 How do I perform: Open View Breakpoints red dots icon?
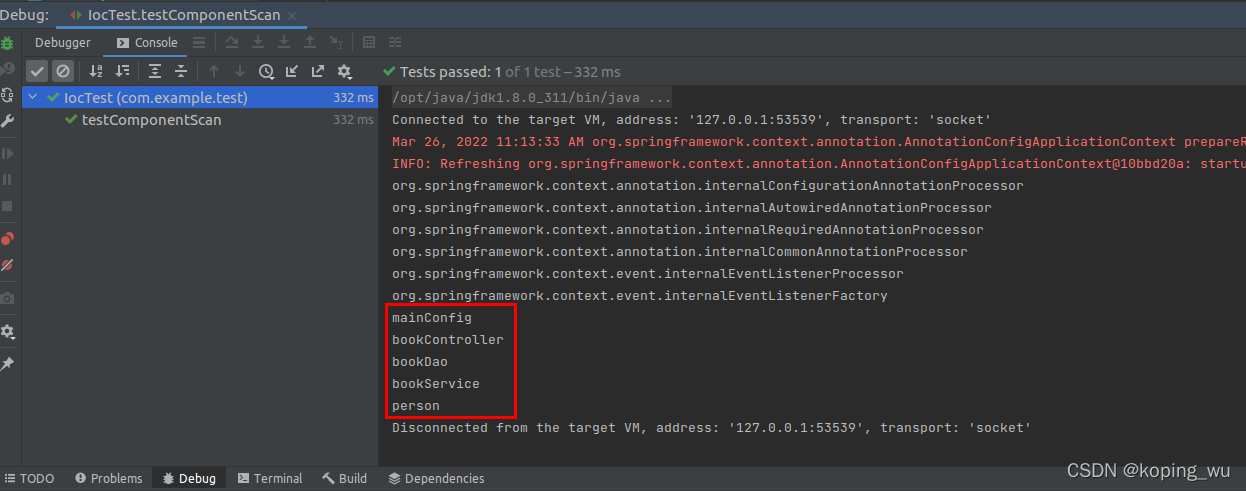pos(7,238)
